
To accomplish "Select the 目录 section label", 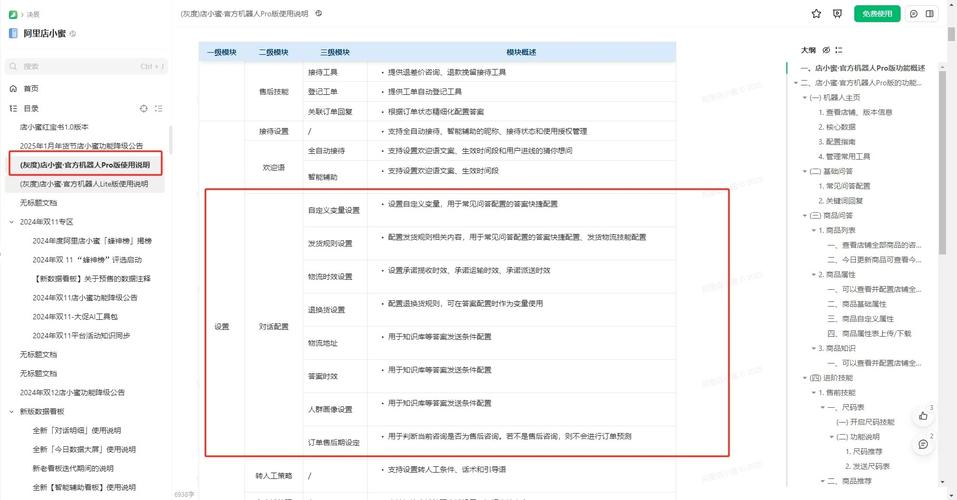I will (31, 108).
